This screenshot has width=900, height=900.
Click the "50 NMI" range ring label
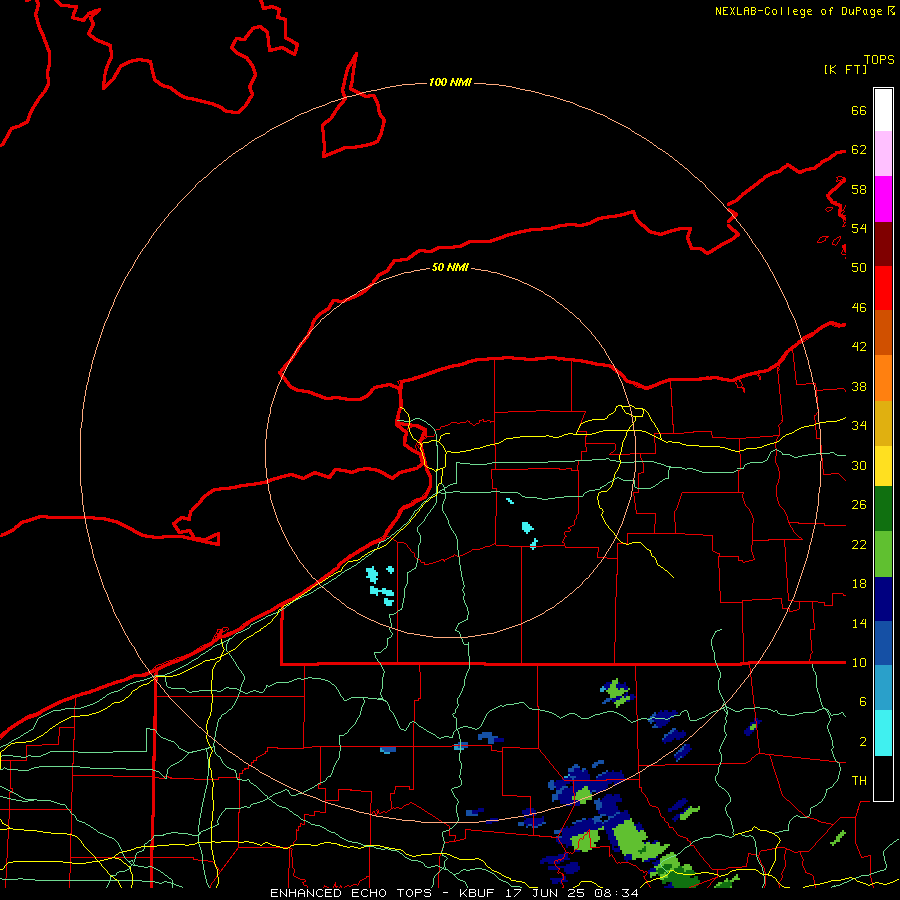450,267
